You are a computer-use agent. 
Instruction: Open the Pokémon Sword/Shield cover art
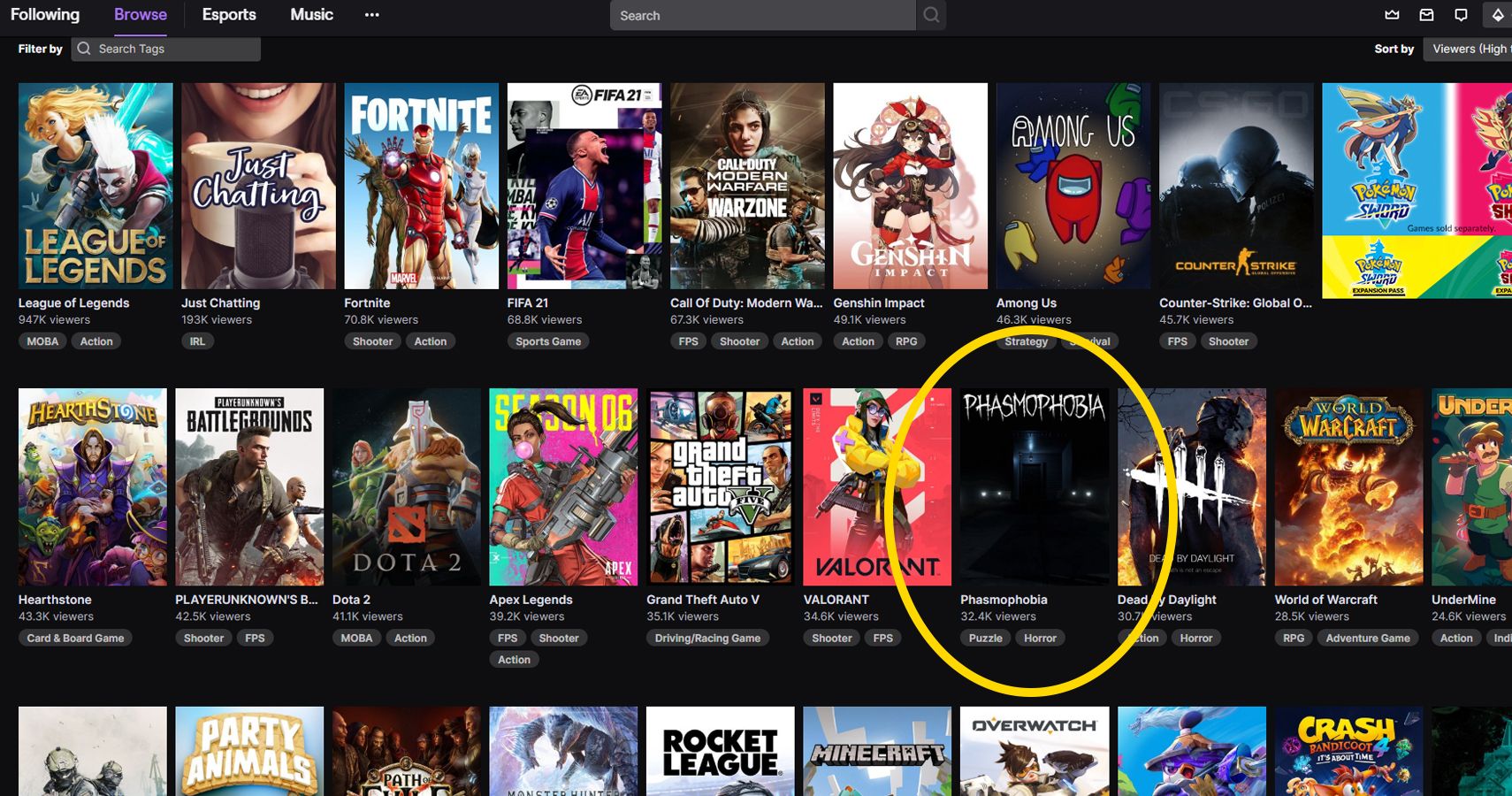[x=1417, y=190]
